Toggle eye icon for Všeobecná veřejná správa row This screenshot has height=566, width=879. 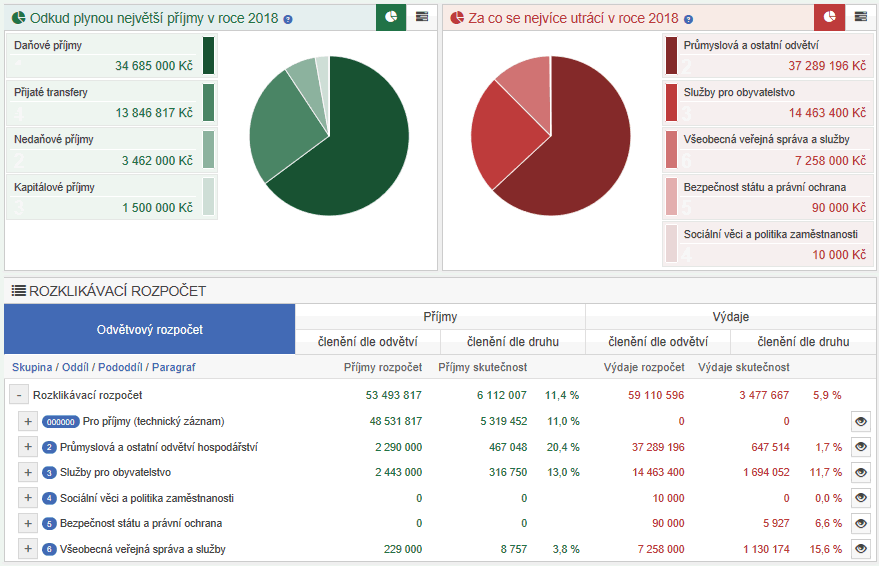860,549
